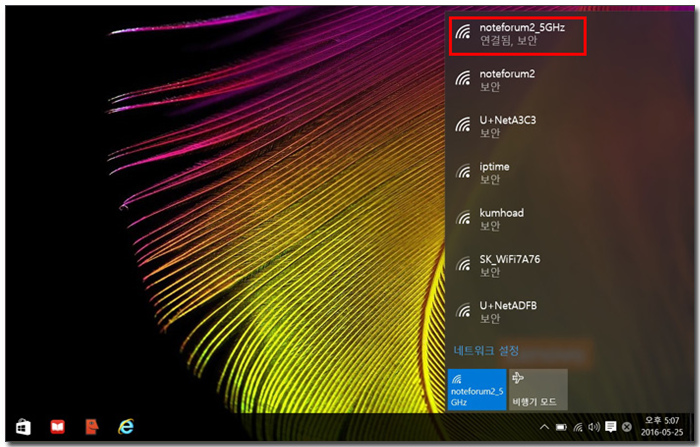This screenshot has width=700, height=447.
Task: Click signal icon beside U+NetADFB
Action: 463,310
